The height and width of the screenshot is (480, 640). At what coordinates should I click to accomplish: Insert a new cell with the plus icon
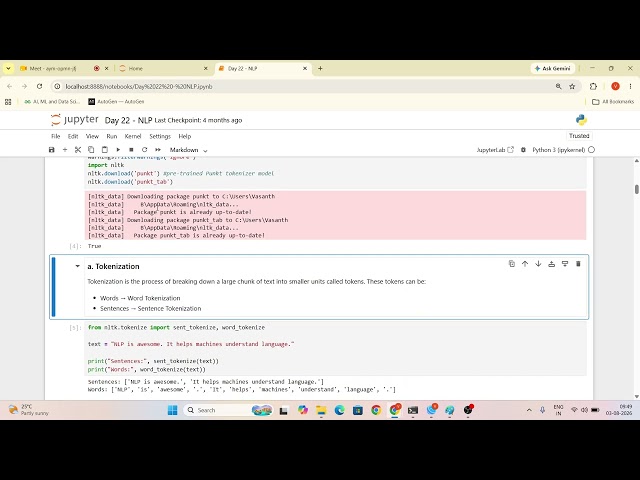pyautogui.click(x=64, y=150)
